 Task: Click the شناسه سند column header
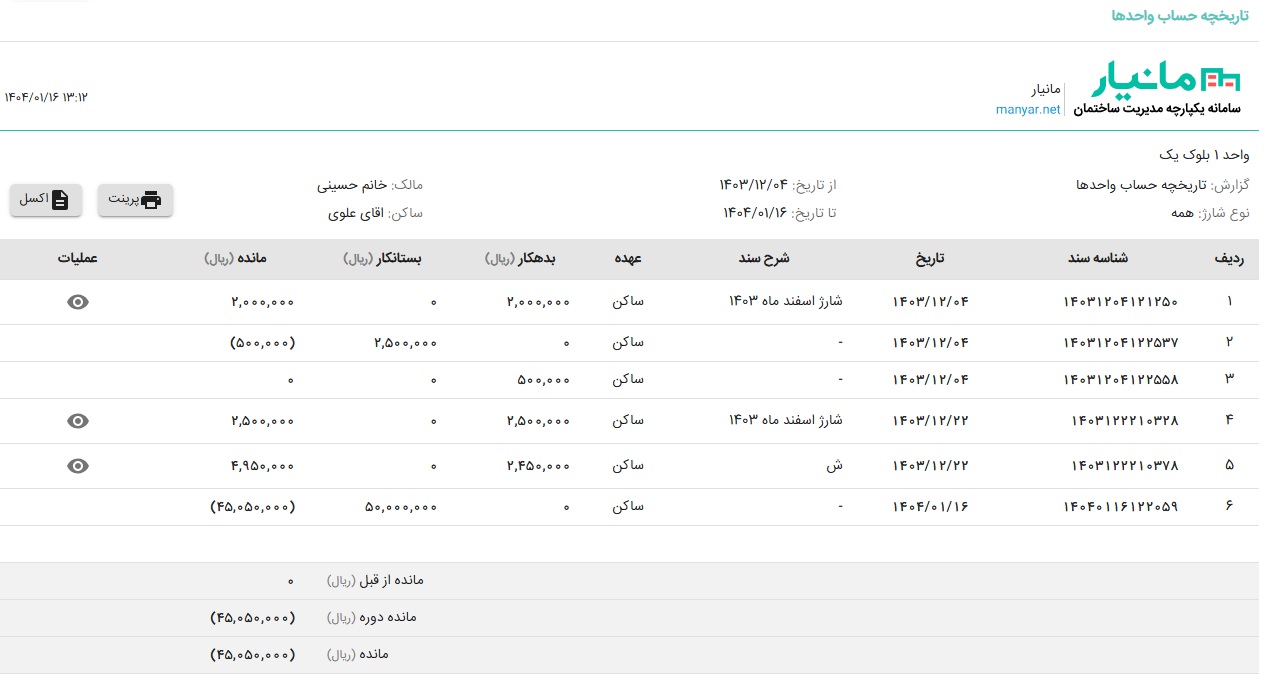1098,258
